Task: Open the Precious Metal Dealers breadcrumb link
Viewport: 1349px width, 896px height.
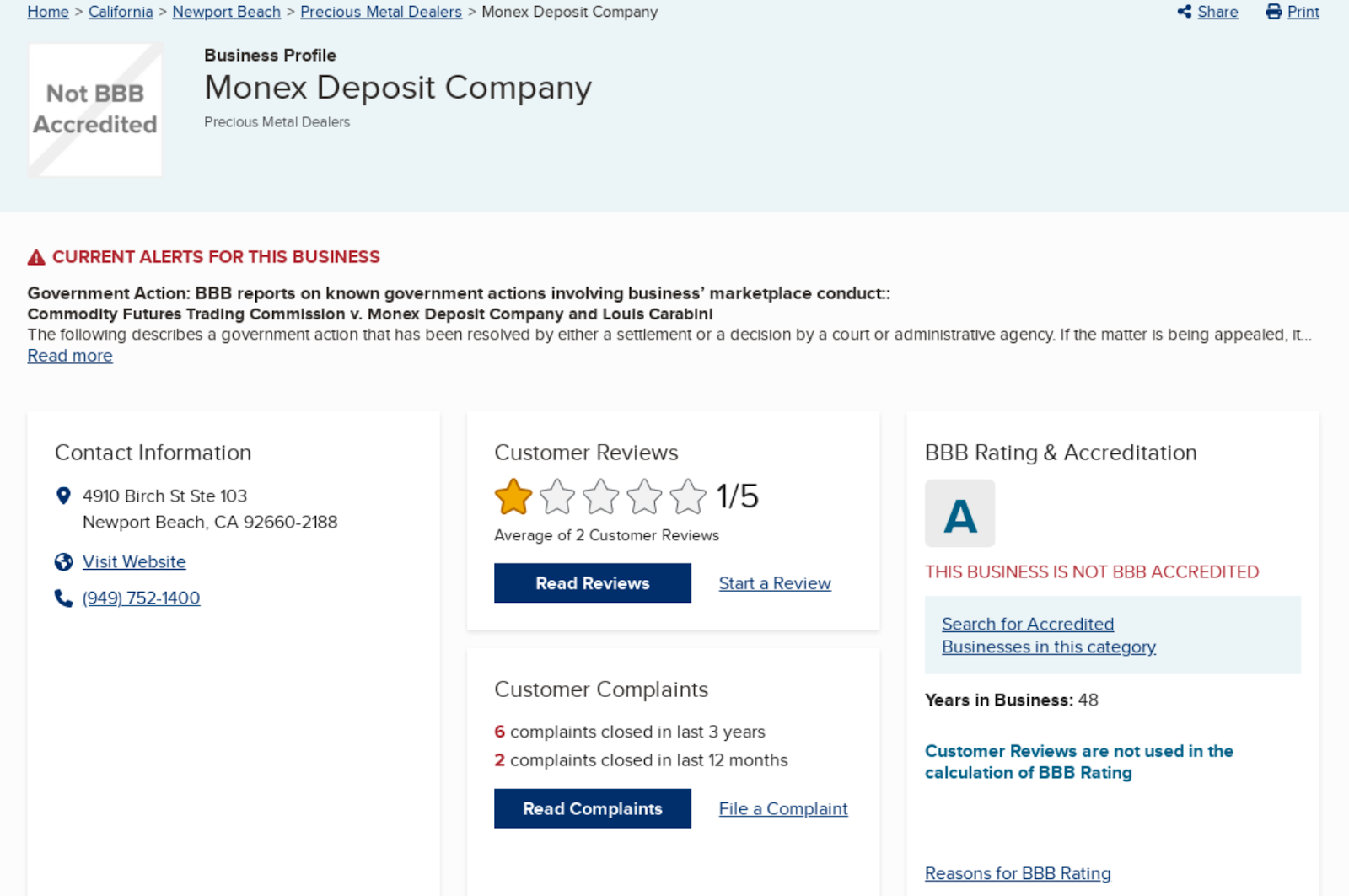Action: pyautogui.click(x=381, y=12)
